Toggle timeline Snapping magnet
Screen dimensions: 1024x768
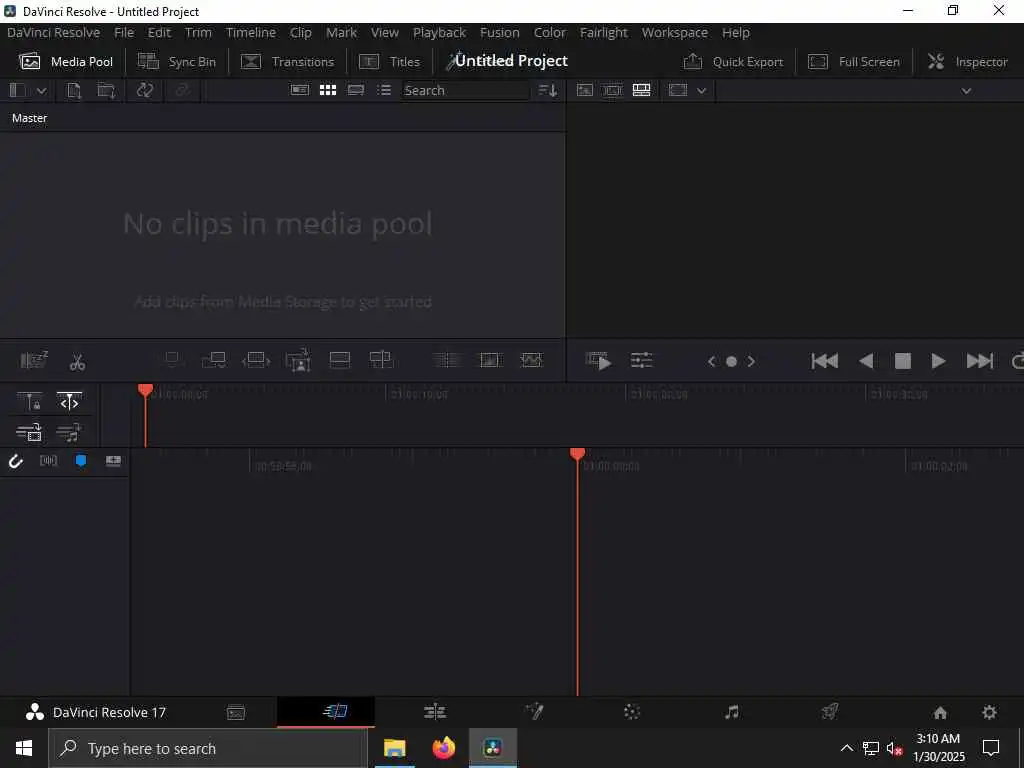16,462
